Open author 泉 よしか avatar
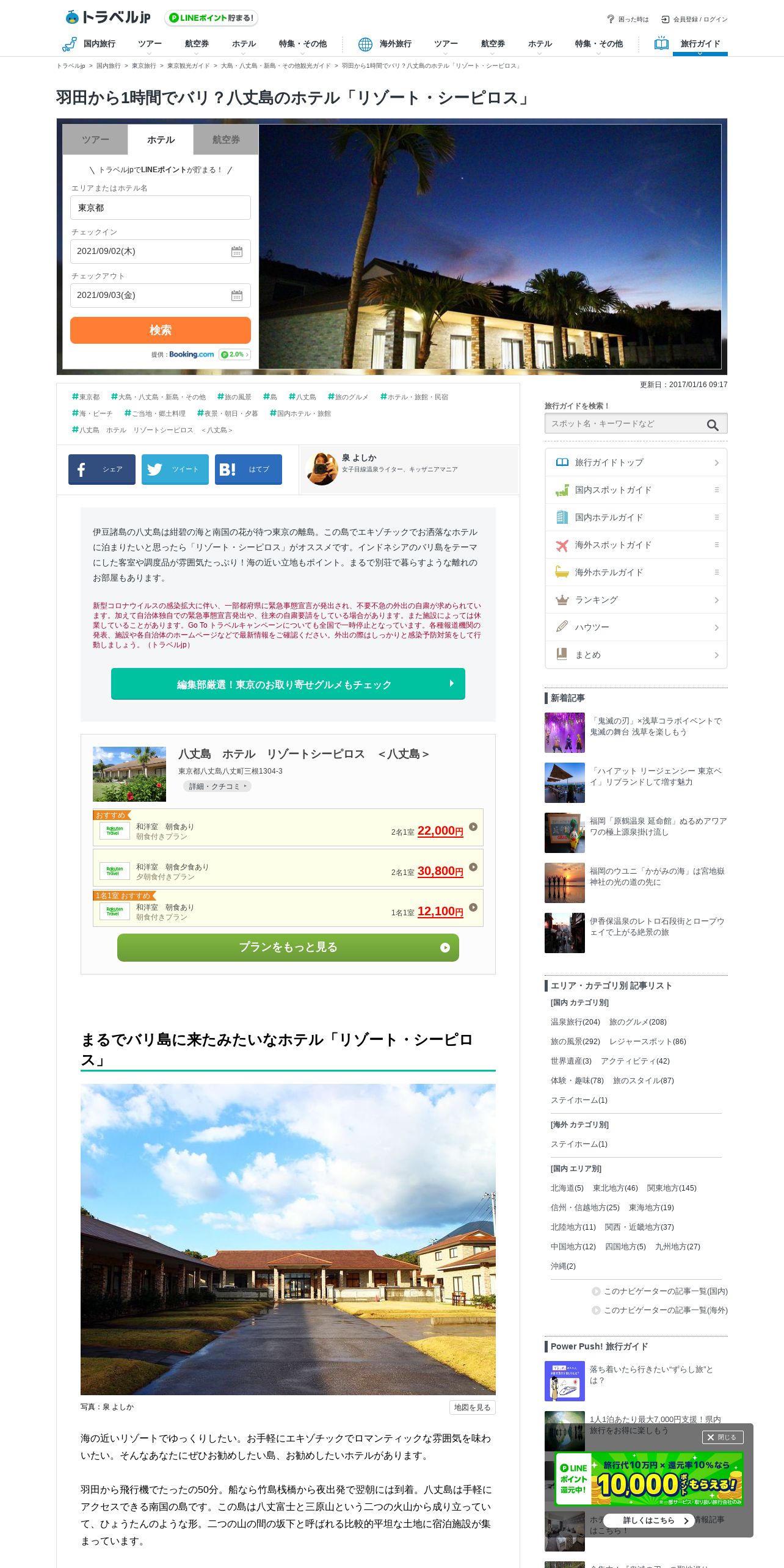 [x=322, y=469]
